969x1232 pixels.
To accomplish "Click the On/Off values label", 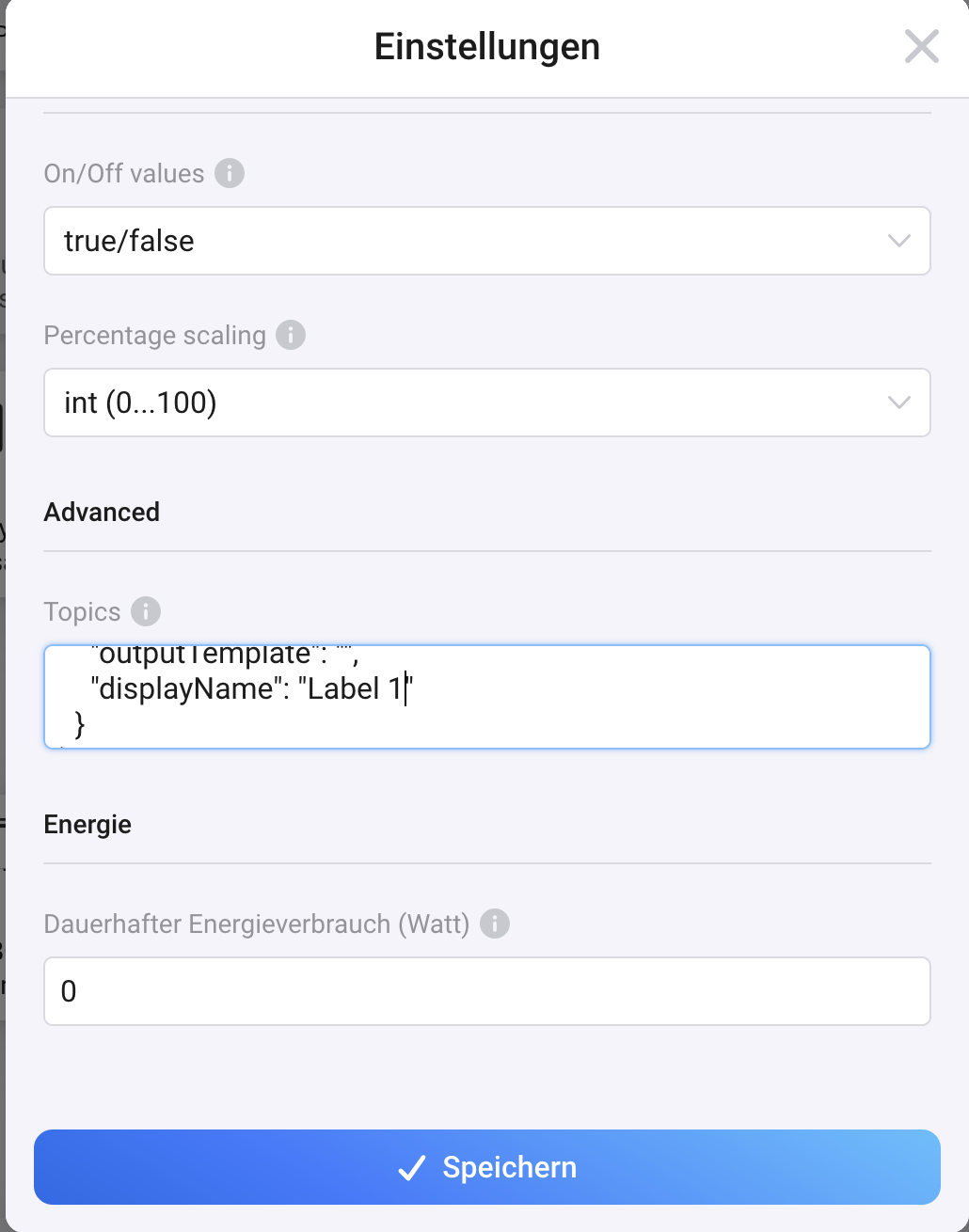I will click(x=124, y=173).
